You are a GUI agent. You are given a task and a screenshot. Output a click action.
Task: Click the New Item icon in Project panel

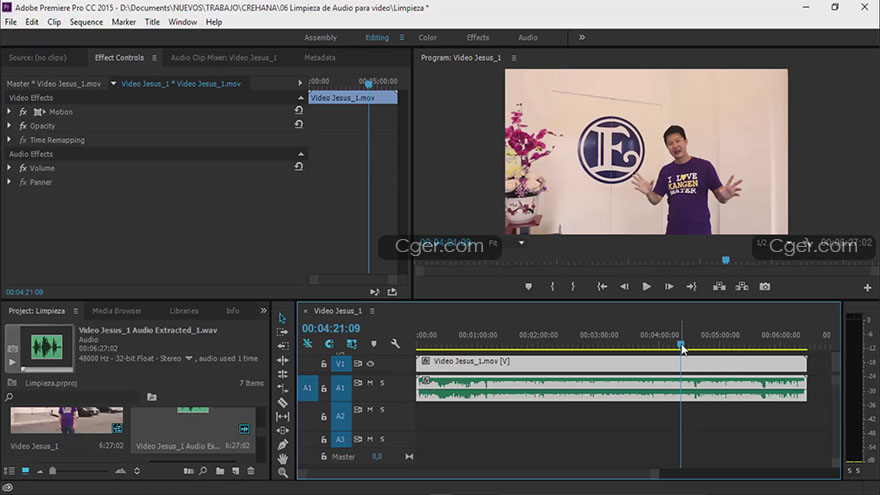[x=235, y=471]
